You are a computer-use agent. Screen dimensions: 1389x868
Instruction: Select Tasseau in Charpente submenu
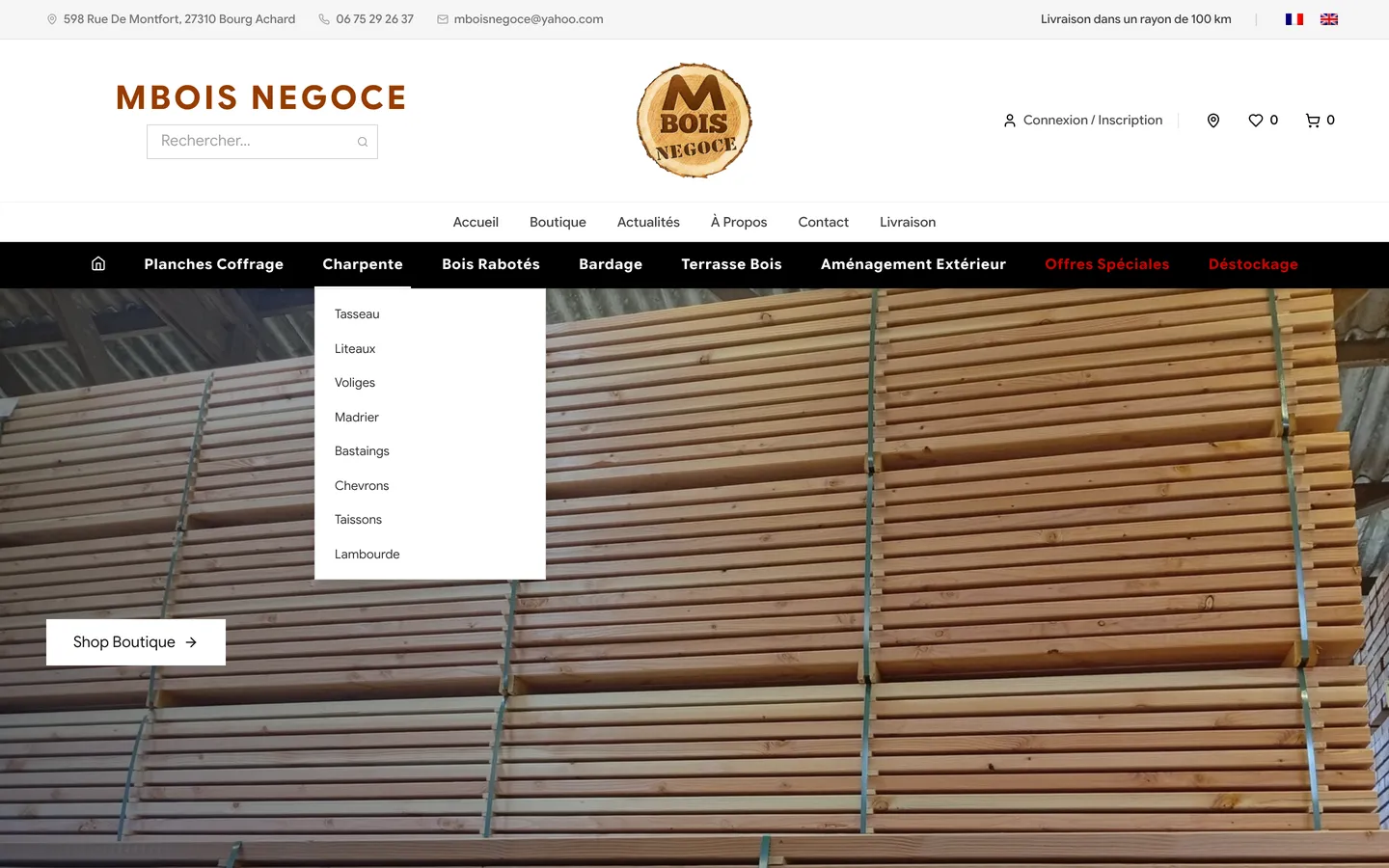pos(357,314)
